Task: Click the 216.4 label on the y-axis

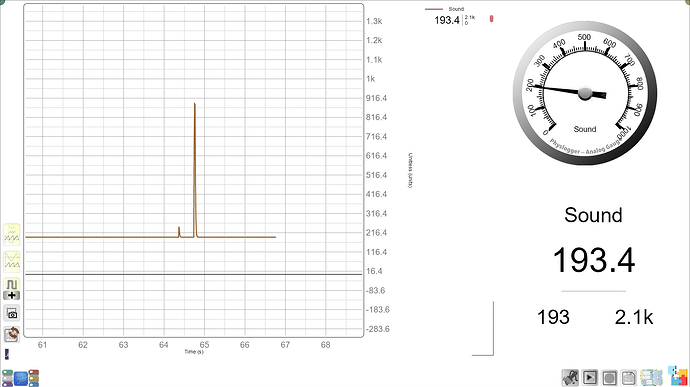Action: 376,233
